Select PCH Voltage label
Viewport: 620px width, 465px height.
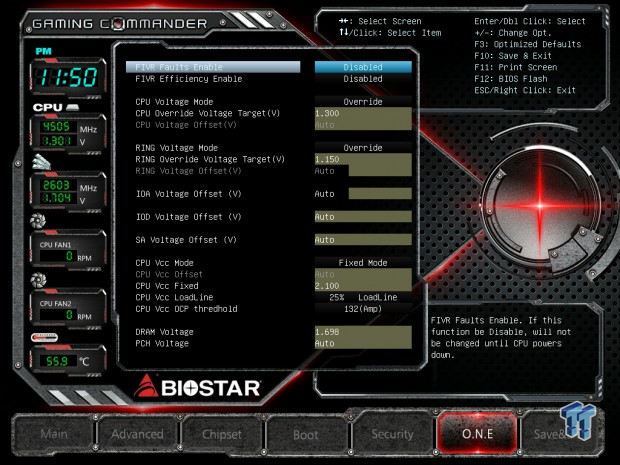click(162, 343)
